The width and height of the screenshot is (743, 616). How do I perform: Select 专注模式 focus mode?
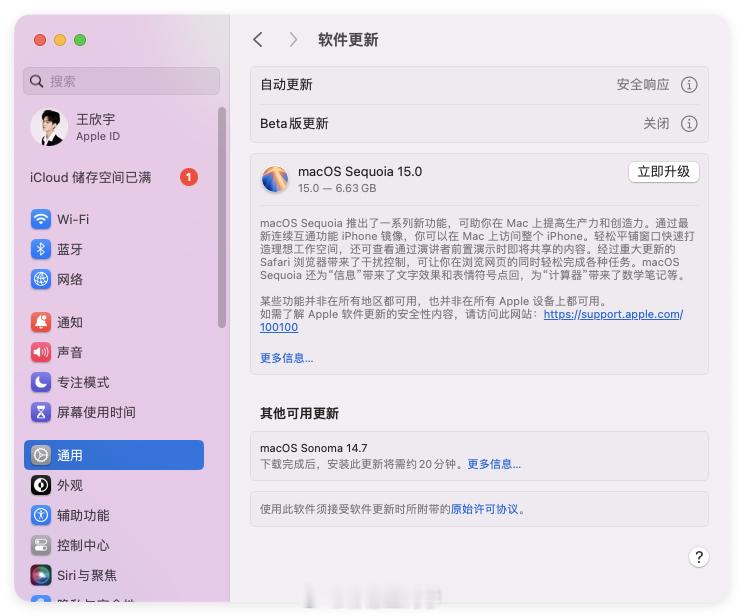pyautogui.click(x=114, y=382)
